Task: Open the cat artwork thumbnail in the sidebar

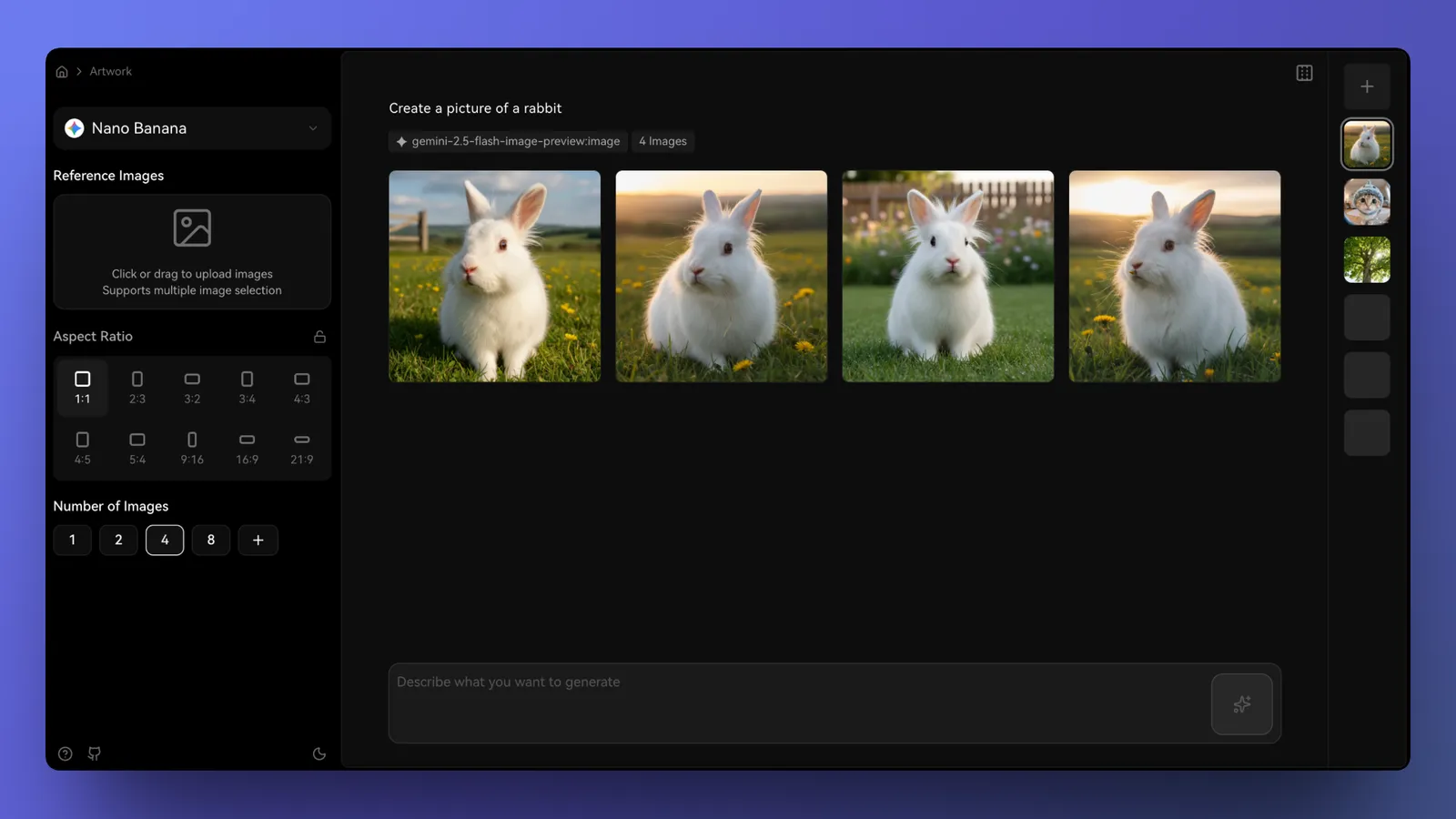Action: tap(1367, 202)
